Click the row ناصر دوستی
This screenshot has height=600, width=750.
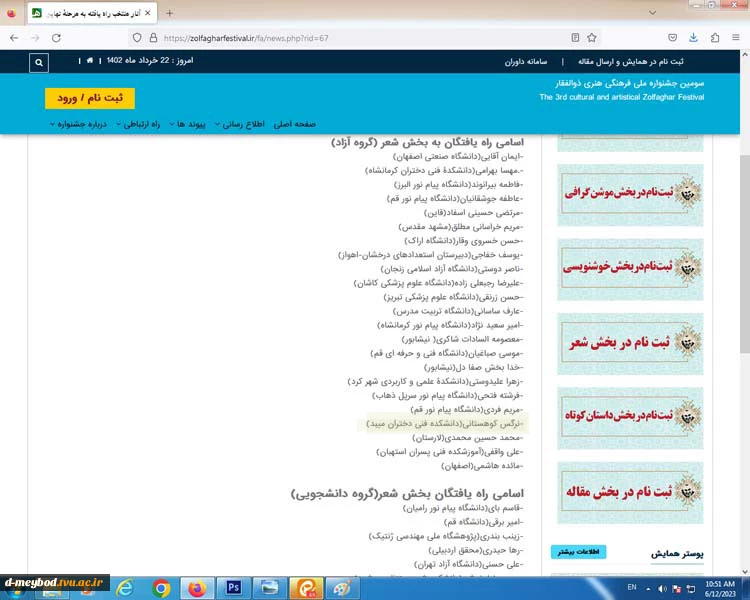(x=452, y=269)
